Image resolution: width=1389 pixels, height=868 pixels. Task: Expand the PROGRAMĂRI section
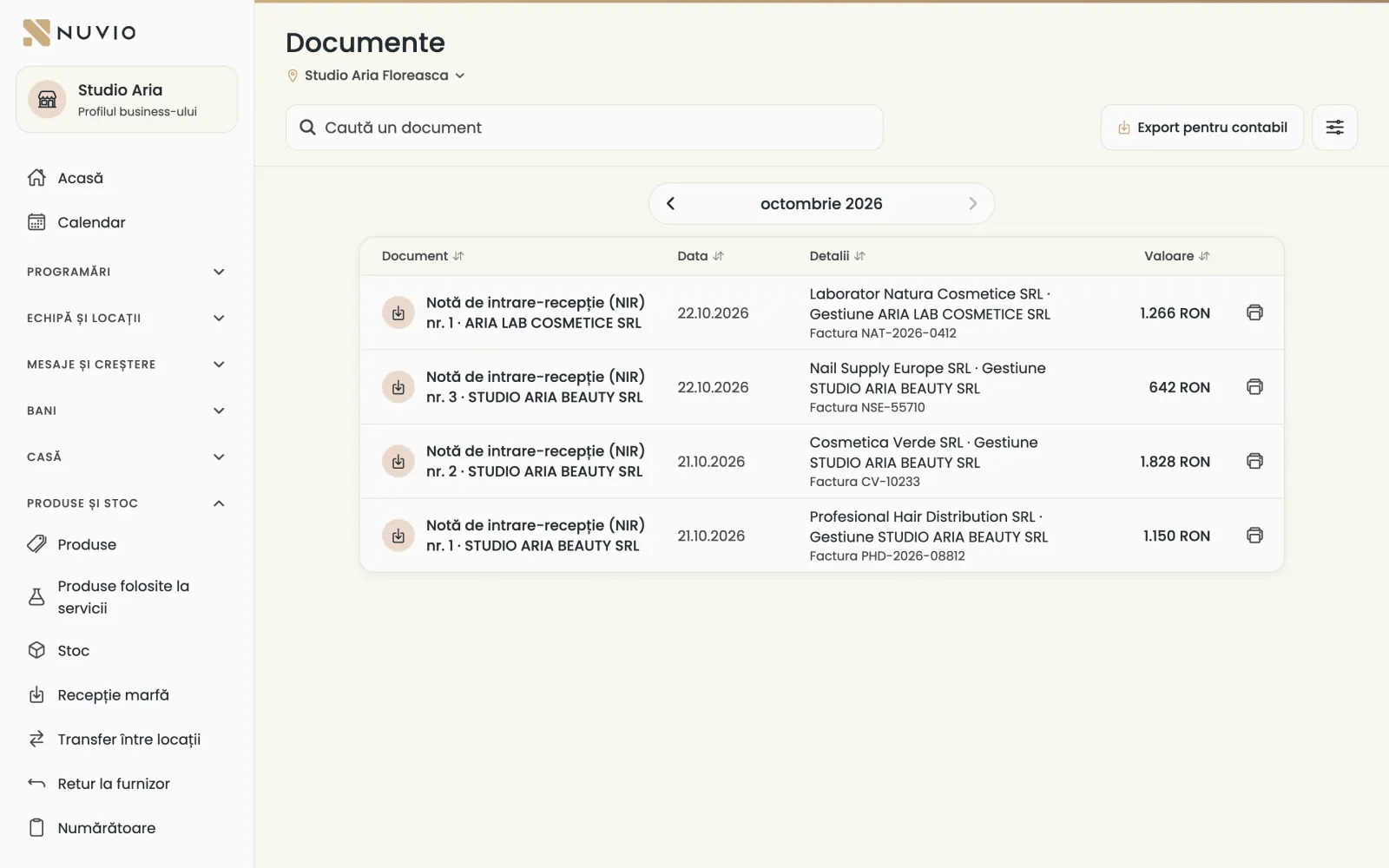(127, 272)
